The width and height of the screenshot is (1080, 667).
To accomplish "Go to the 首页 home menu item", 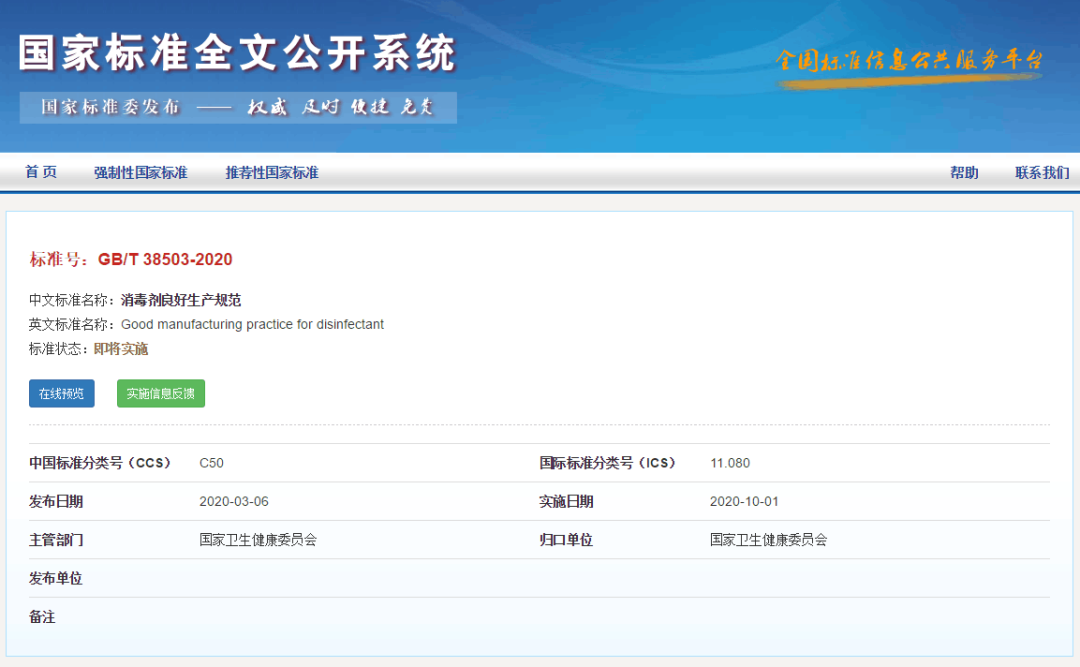I will 41,172.
